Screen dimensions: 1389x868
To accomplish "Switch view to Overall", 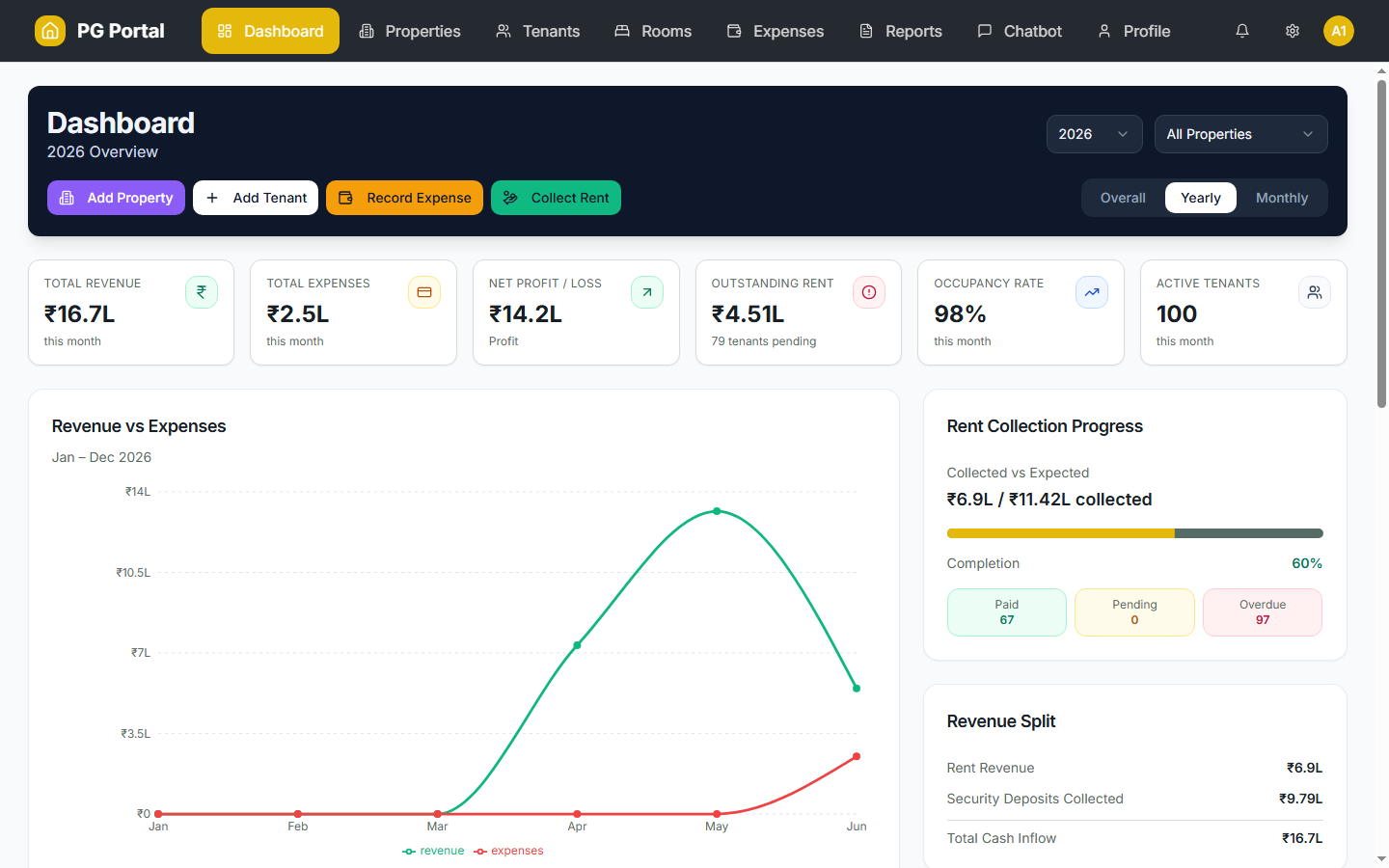I will (1123, 198).
